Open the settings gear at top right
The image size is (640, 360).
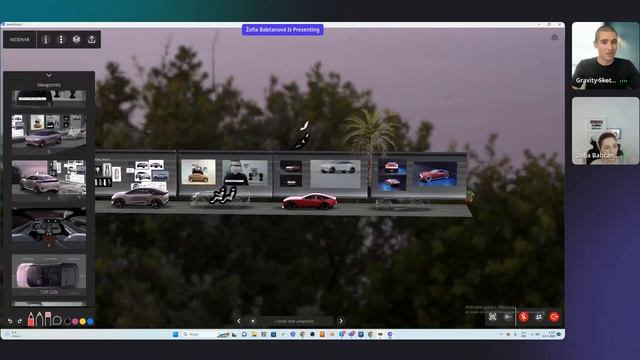pyautogui.click(x=554, y=38)
